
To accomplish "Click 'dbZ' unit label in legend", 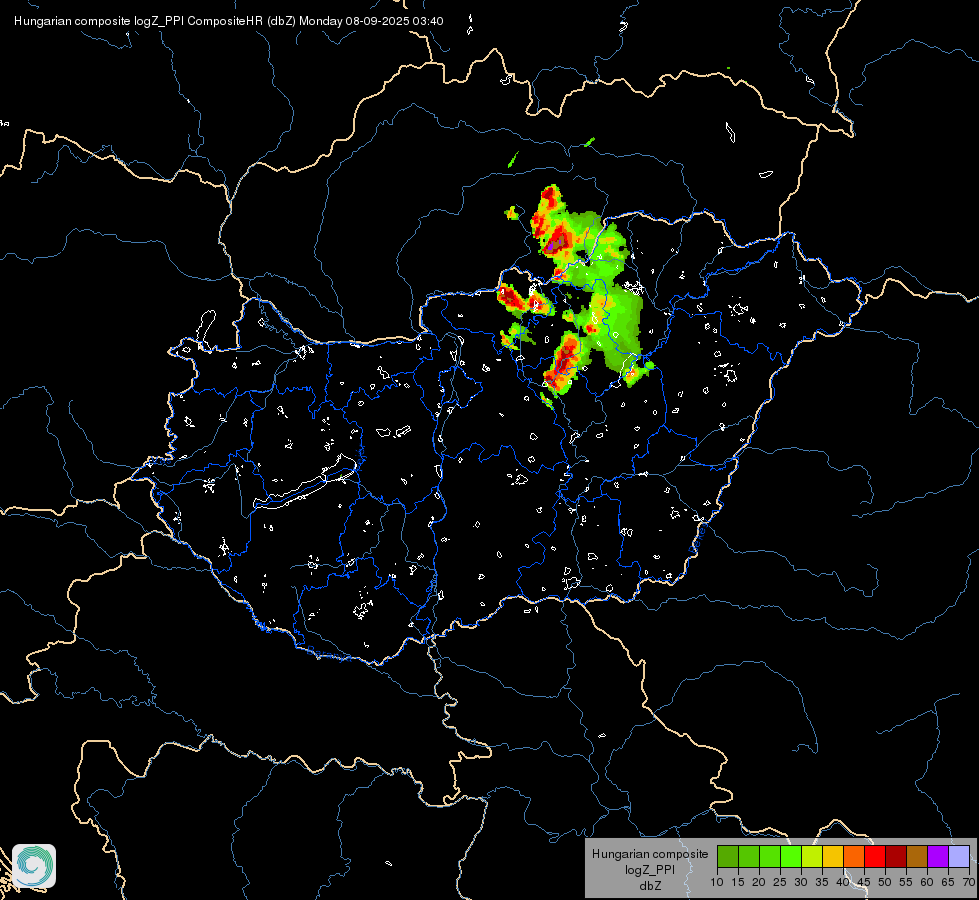I will [650, 886].
